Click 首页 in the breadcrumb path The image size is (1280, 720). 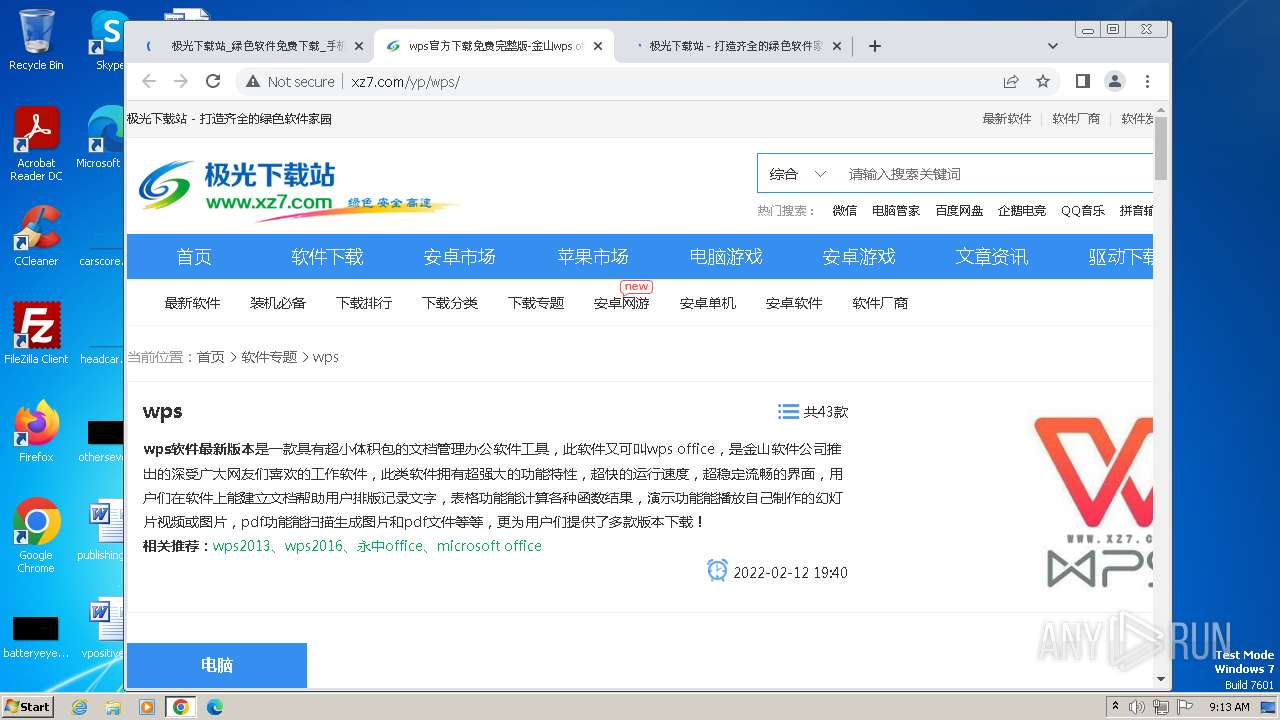click(x=211, y=357)
